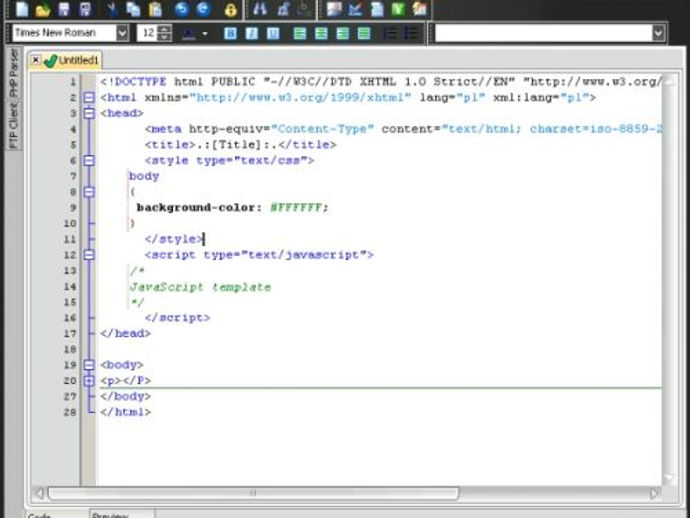Click the "JavaScript template" comment text
Image resolution: width=690 pixels, height=518 pixels.
point(200,287)
